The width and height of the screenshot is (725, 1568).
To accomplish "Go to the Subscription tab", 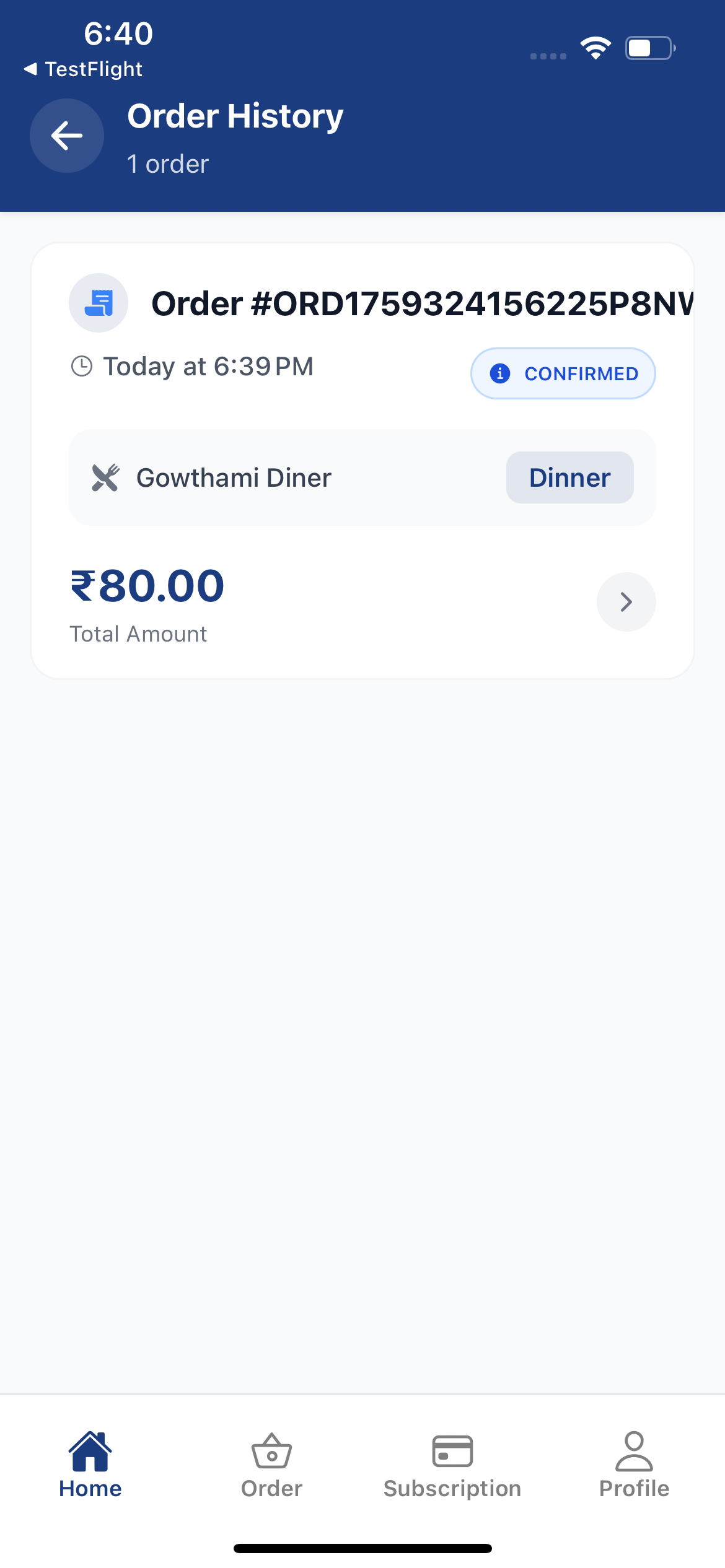I will click(x=452, y=1465).
